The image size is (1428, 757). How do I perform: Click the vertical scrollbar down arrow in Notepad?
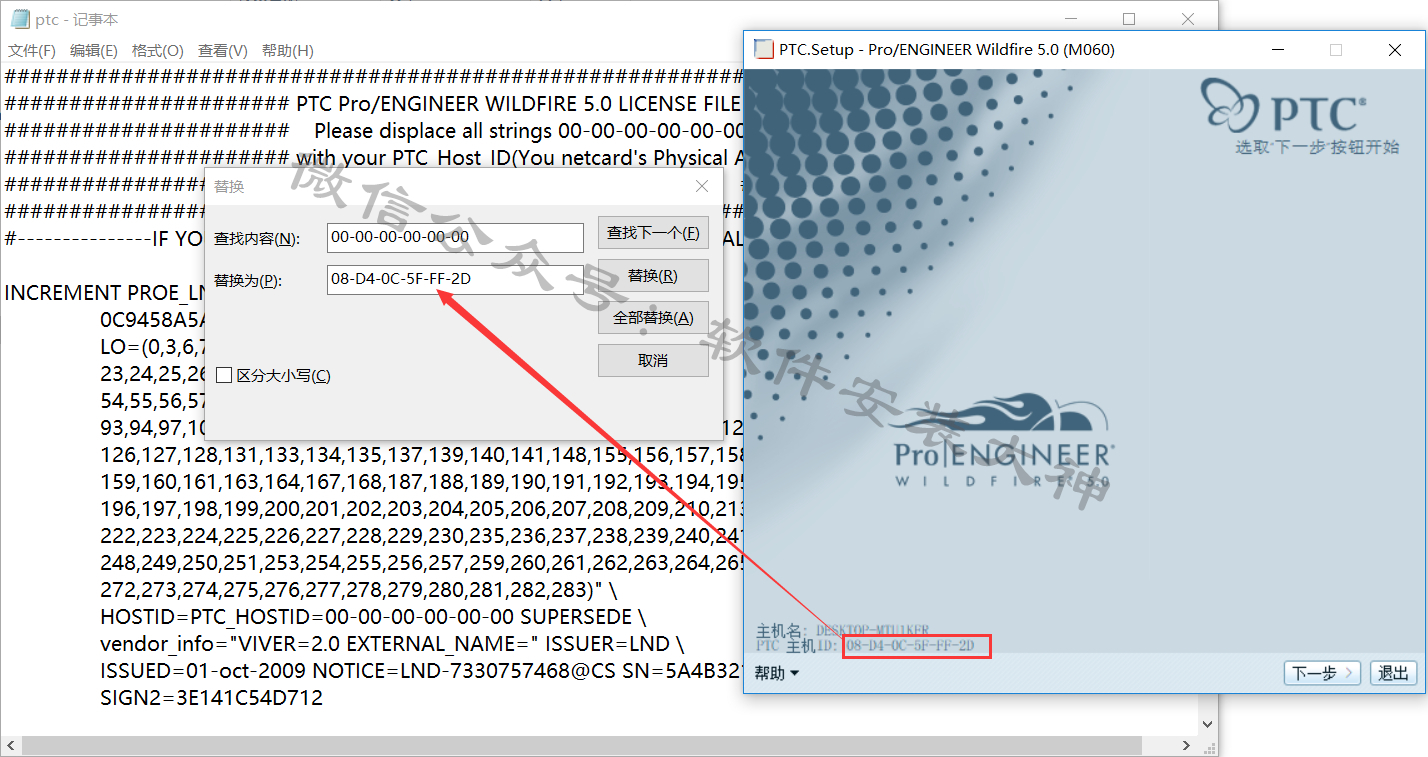click(x=1207, y=725)
